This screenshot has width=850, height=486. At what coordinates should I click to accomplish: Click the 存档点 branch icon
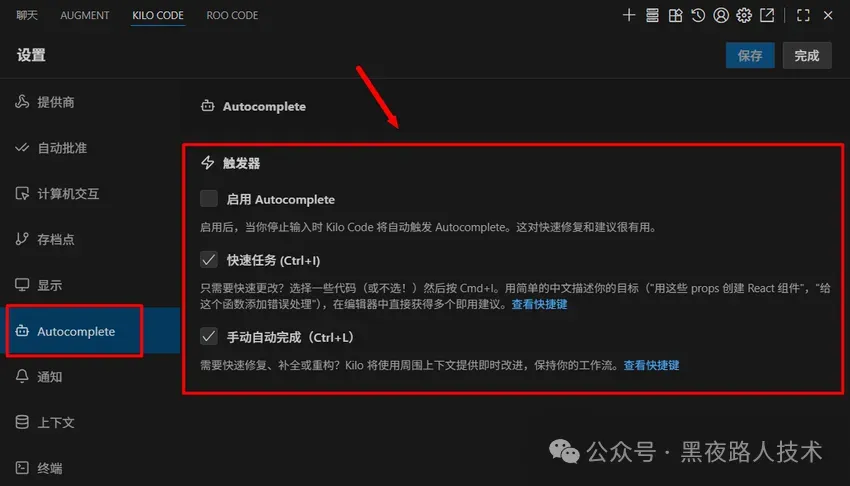[22, 239]
